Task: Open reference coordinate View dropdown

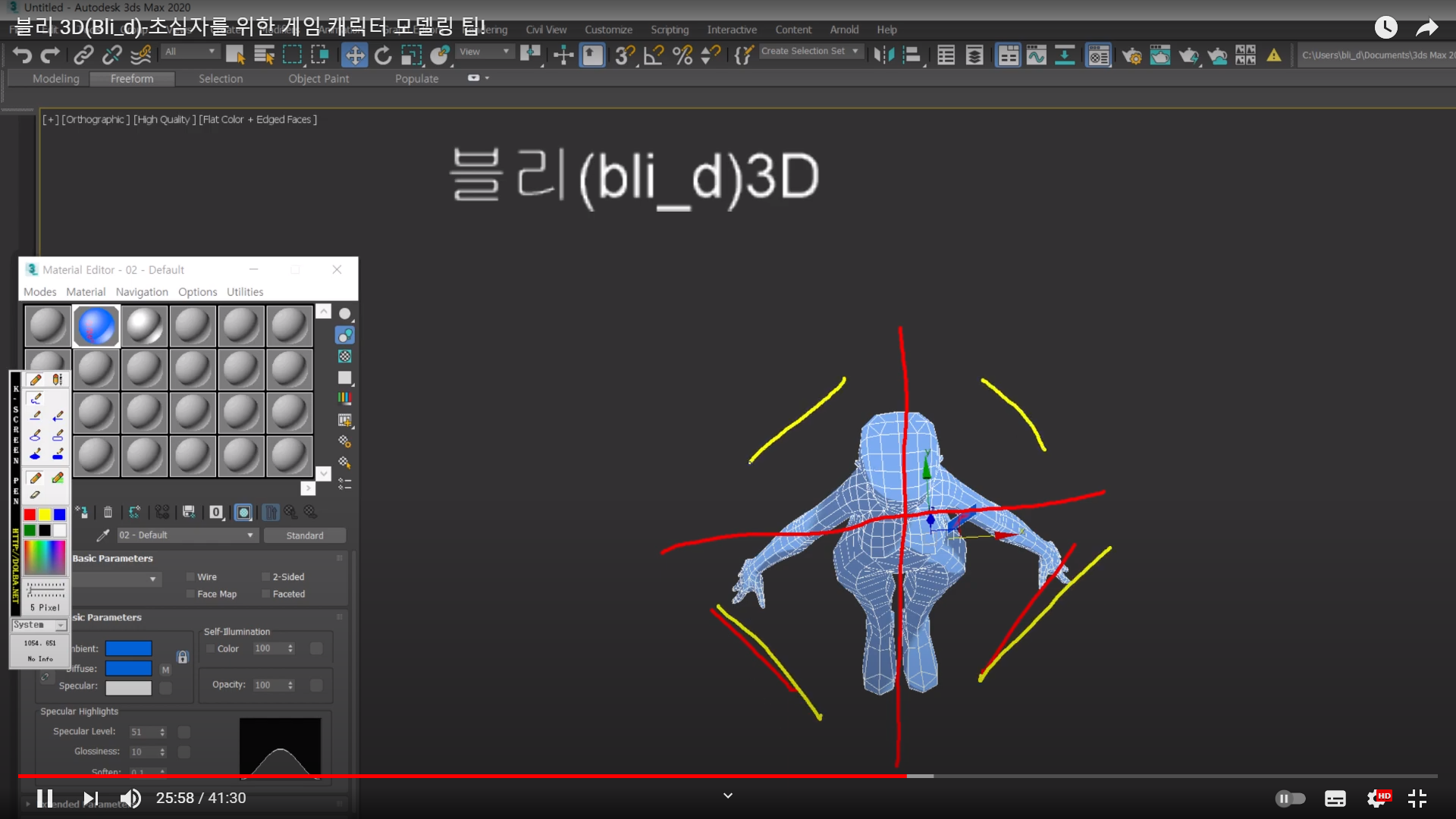Action: 485,52
